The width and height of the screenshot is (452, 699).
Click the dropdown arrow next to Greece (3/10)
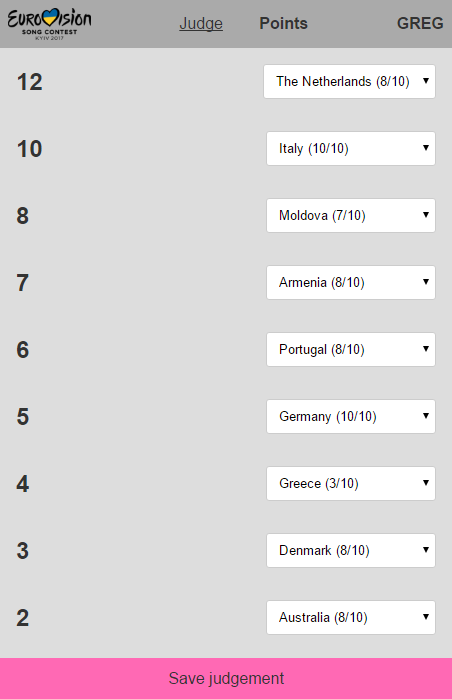click(x=426, y=482)
